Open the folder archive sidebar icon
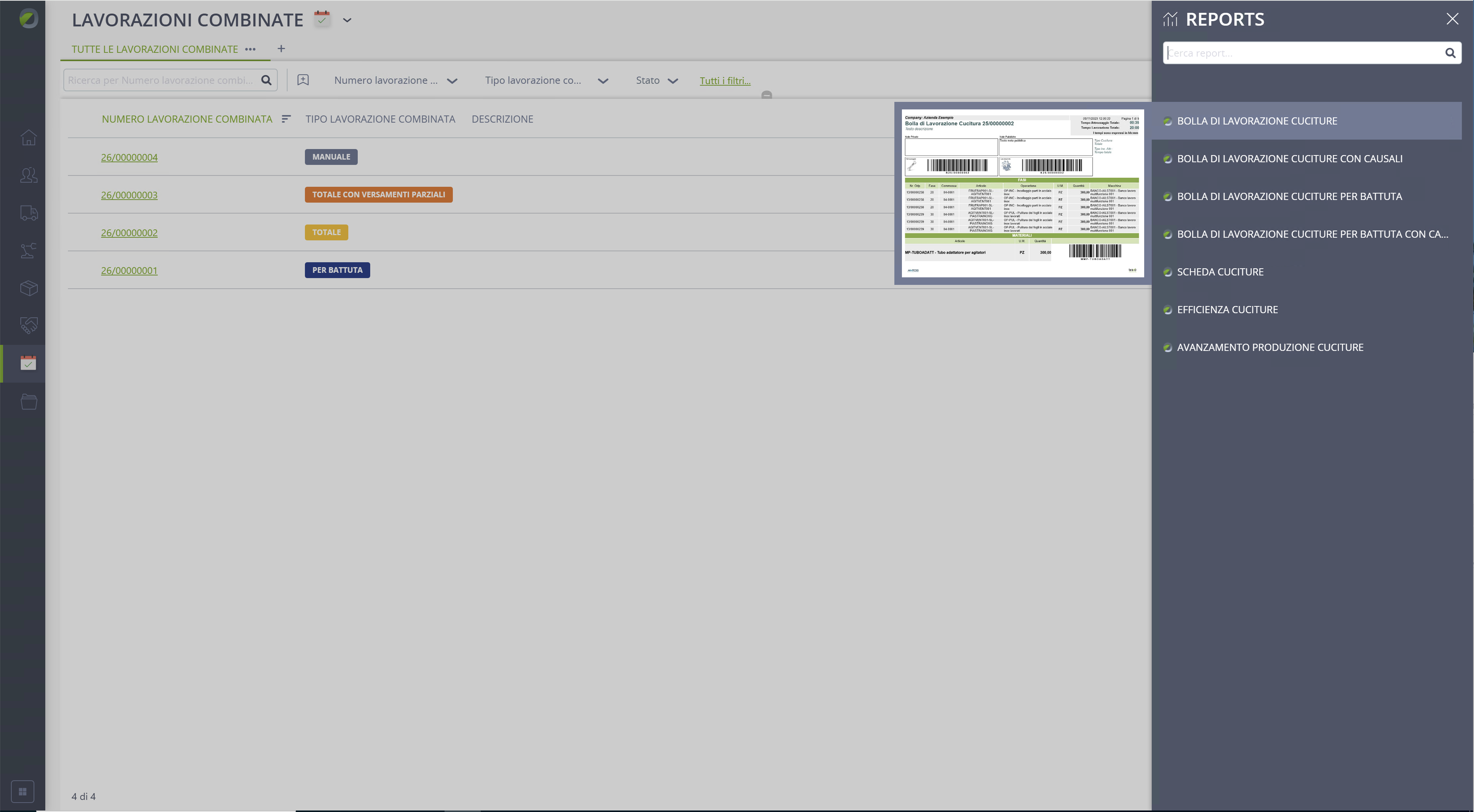Image resolution: width=1474 pixels, height=812 pixels. click(29, 401)
